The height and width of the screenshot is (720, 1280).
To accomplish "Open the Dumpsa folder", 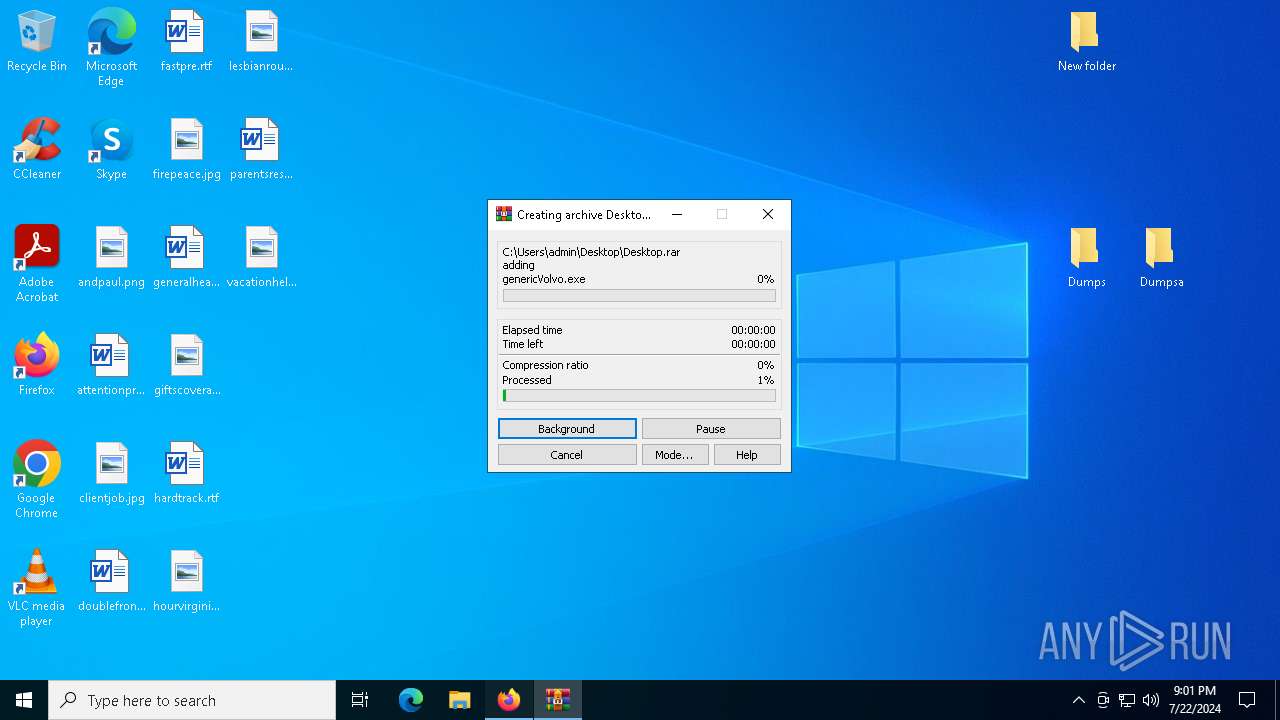I will 1161,258.
